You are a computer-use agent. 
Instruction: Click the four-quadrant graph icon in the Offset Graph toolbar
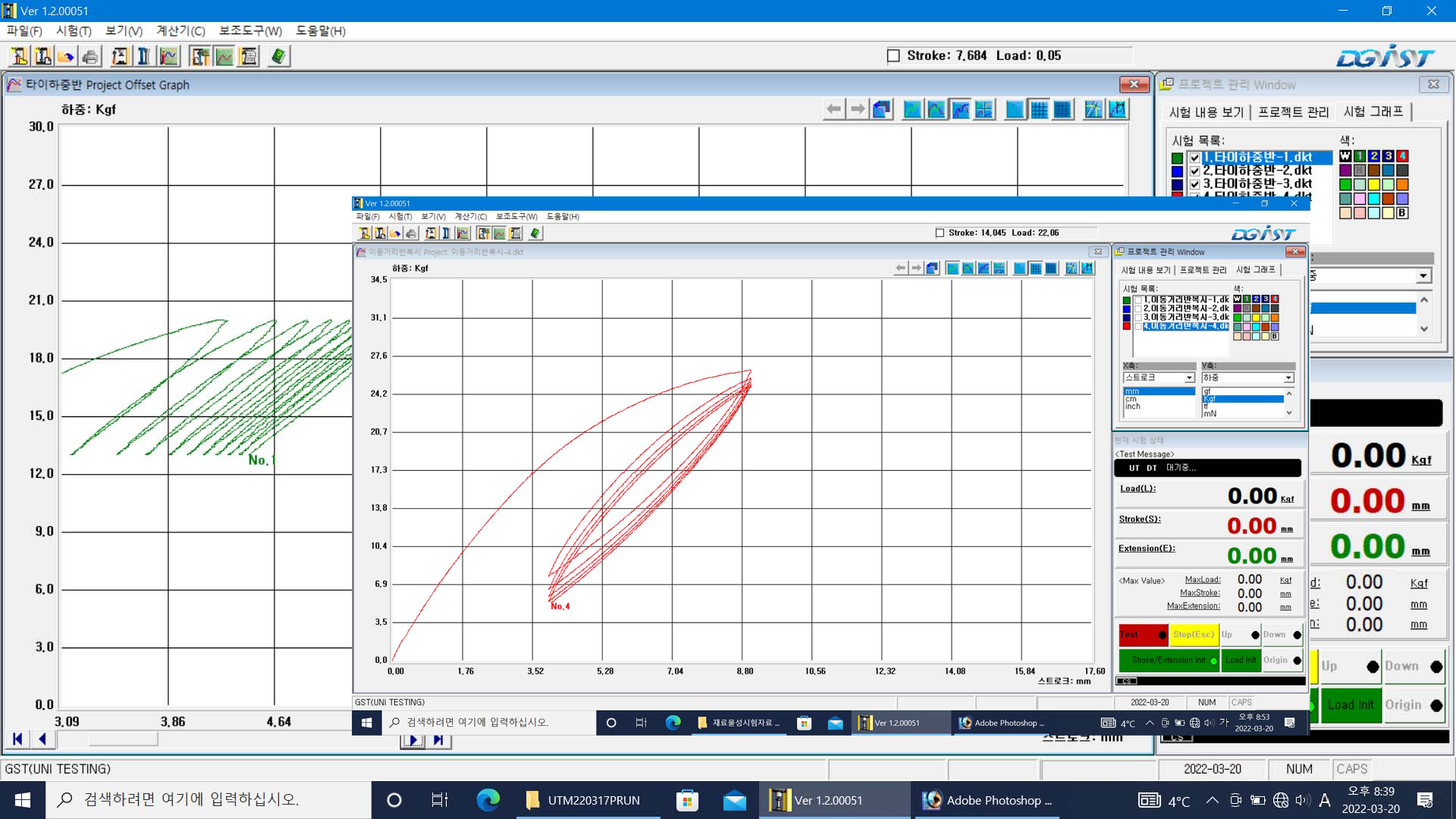(x=984, y=109)
